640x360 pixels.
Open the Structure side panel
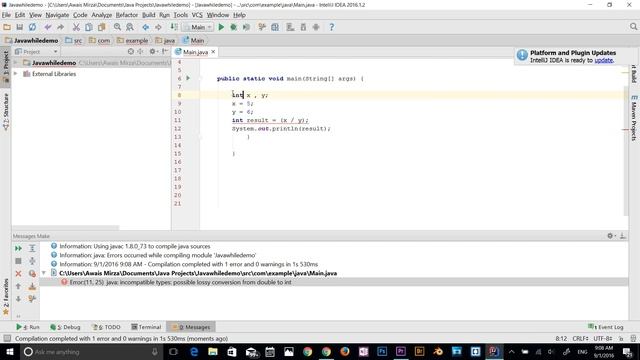[6, 111]
